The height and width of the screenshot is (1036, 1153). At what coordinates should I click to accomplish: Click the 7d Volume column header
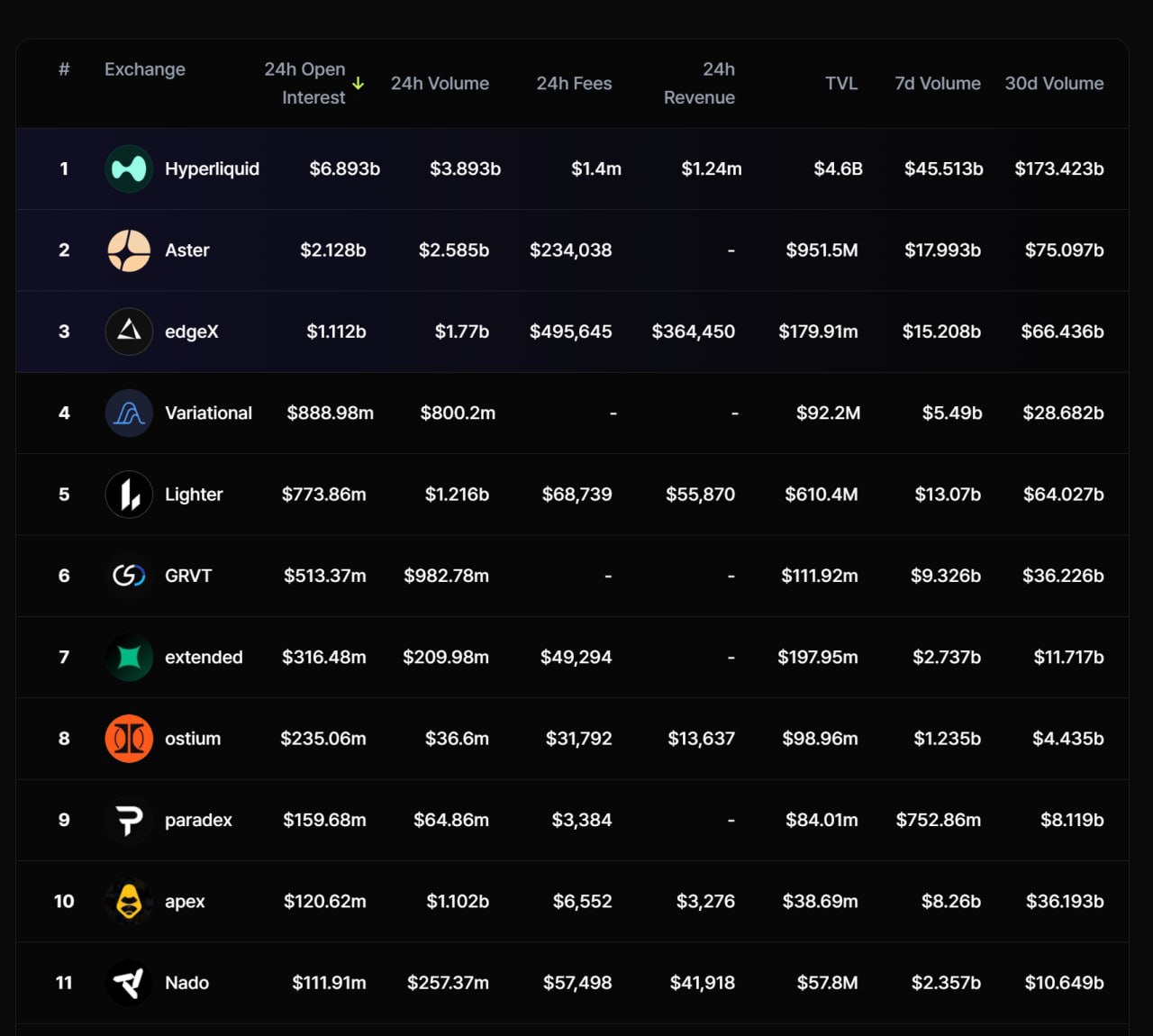[x=937, y=84]
